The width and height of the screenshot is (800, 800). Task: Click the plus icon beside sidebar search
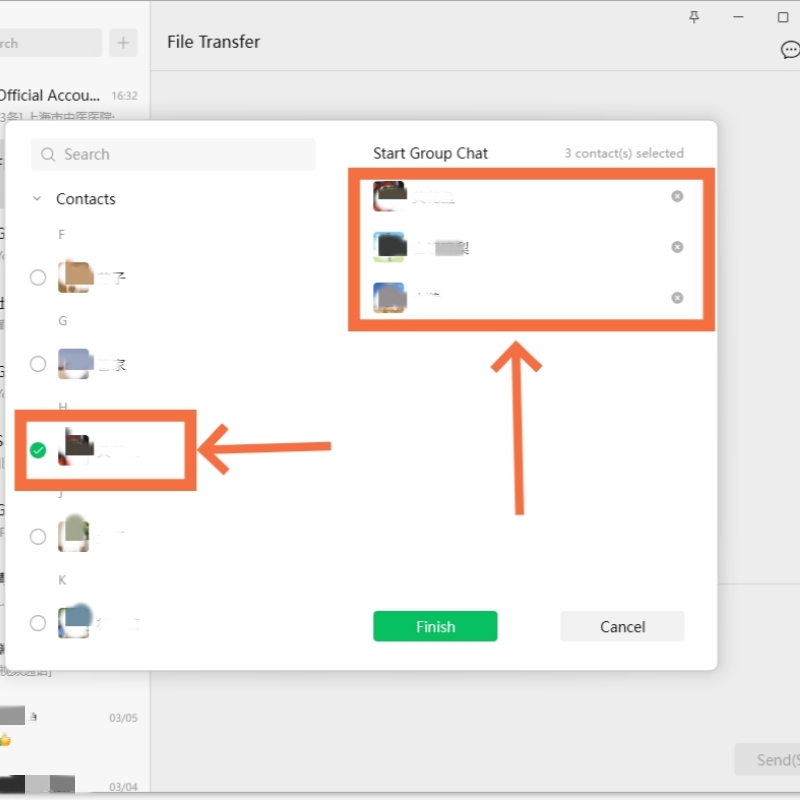(x=123, y=43)
